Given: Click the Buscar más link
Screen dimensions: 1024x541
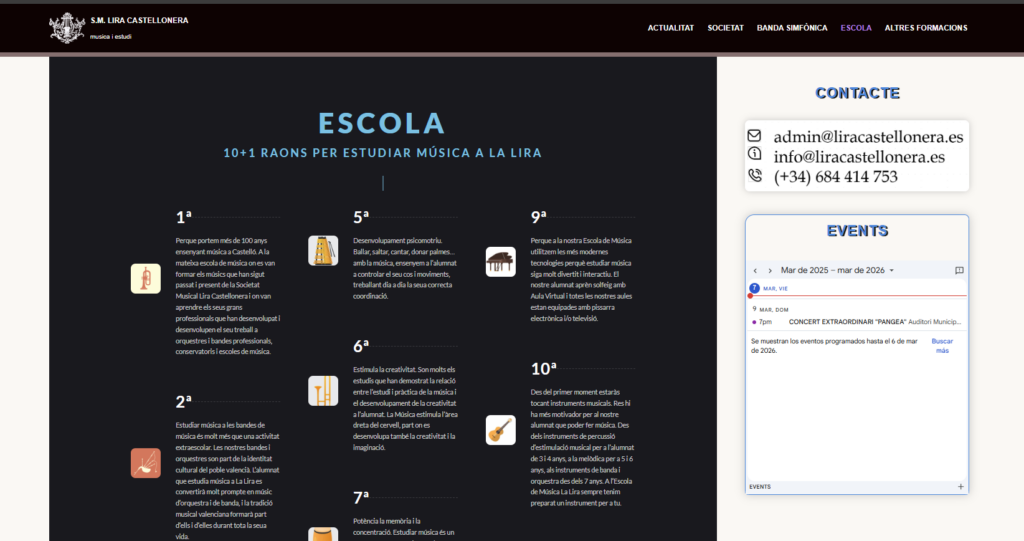Looking at the screenshot, I should [942, 346].
